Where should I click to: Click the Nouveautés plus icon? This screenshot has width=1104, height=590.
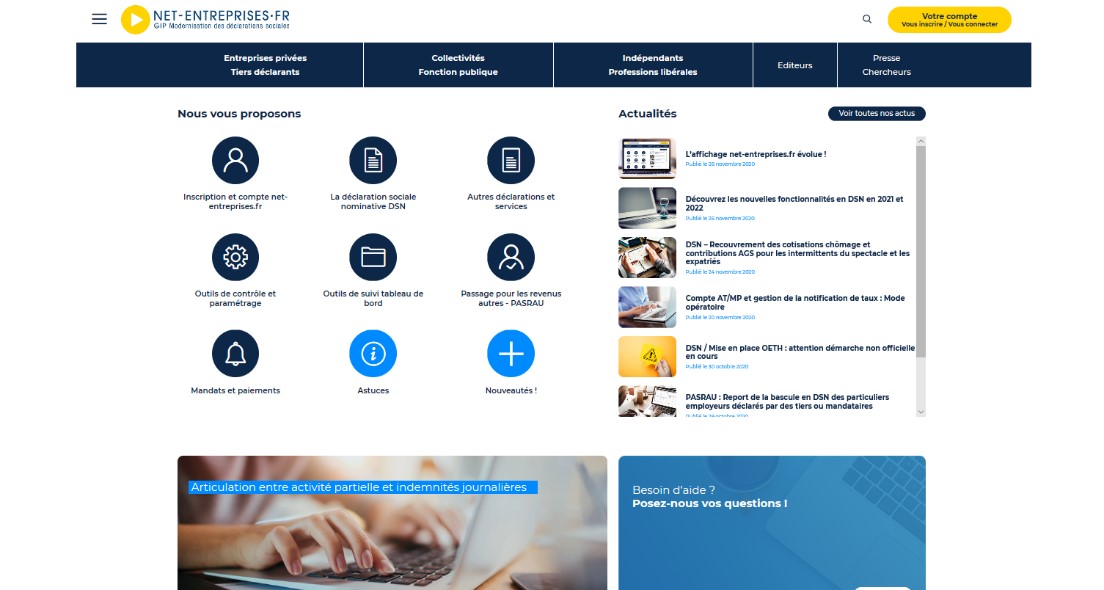(x=511, y=353)
